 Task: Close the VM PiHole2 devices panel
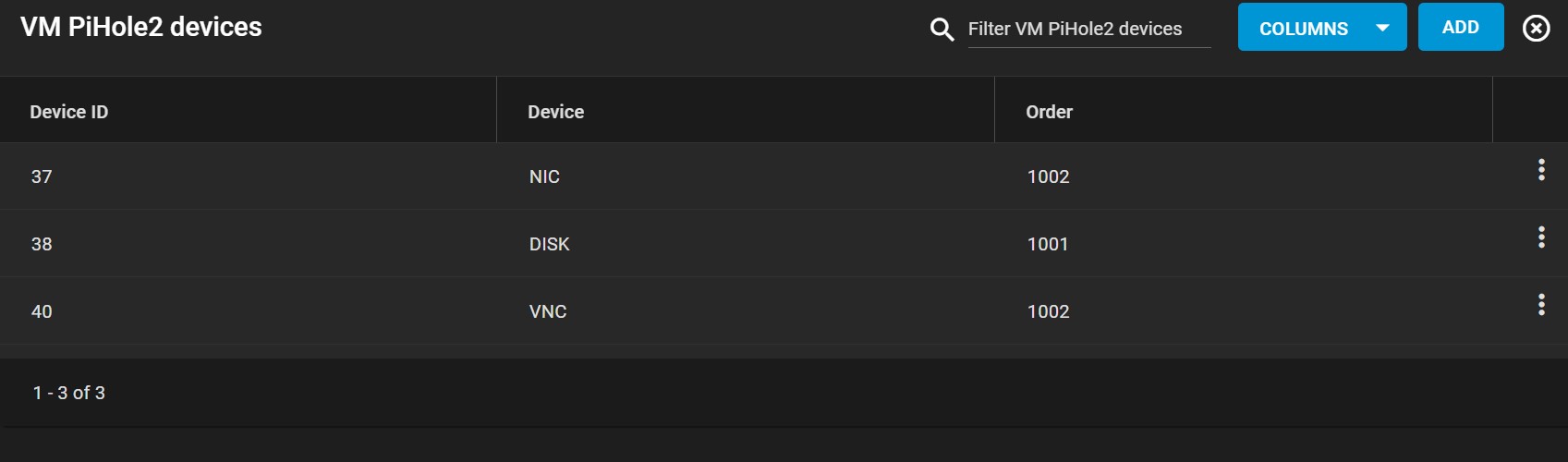click(x=1536, y=29)
